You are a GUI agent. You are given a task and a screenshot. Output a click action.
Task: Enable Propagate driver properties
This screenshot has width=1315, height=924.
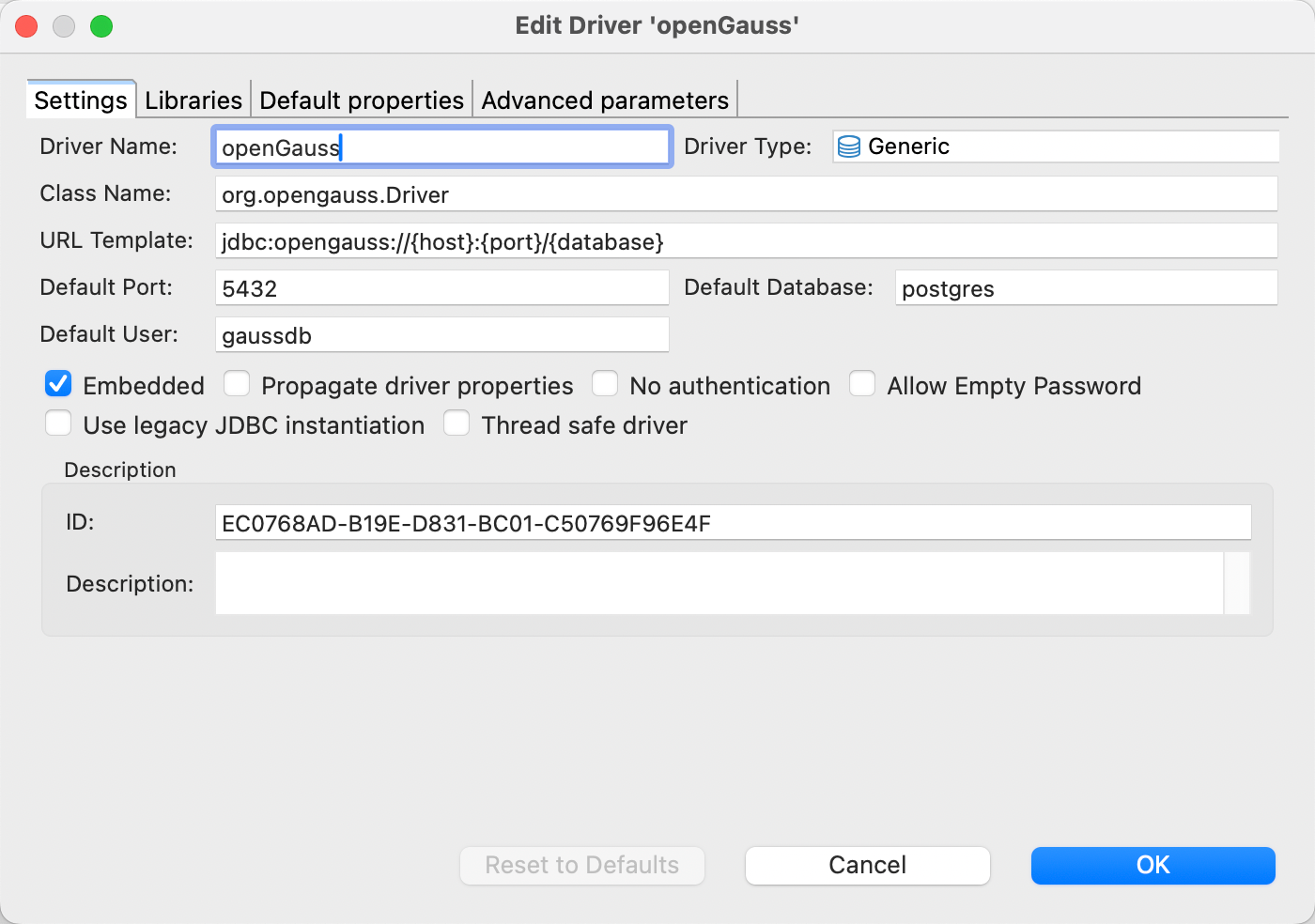[x=237, y=384]
